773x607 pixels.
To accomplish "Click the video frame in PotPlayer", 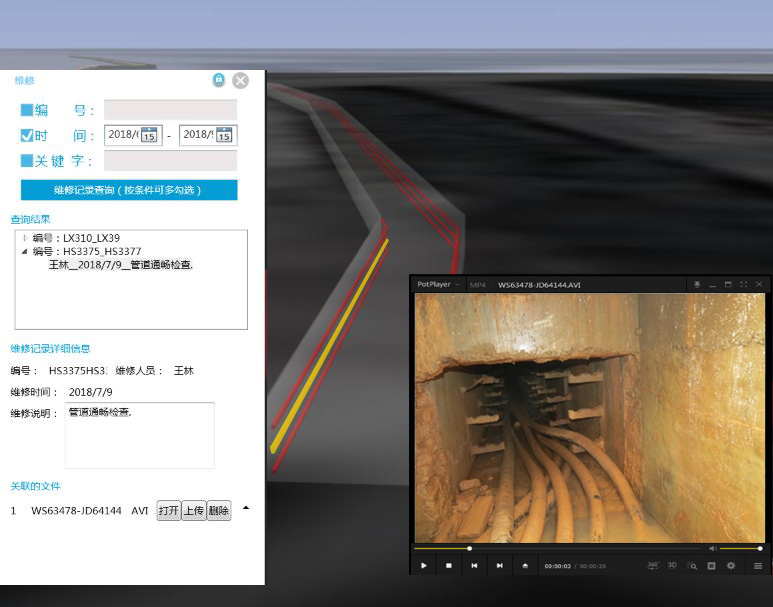I will tap(590, 418).
